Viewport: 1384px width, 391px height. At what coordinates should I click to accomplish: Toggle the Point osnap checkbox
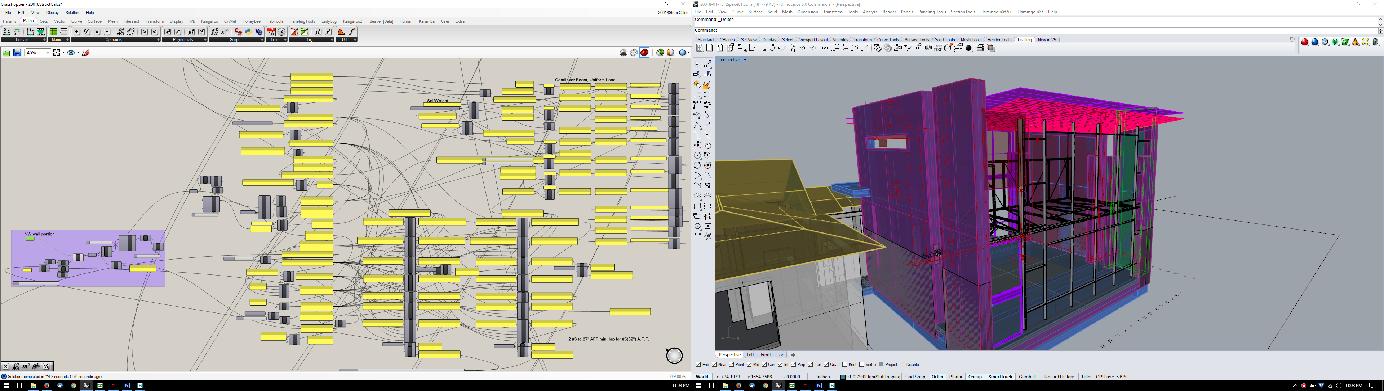click(x=731, y=364)
